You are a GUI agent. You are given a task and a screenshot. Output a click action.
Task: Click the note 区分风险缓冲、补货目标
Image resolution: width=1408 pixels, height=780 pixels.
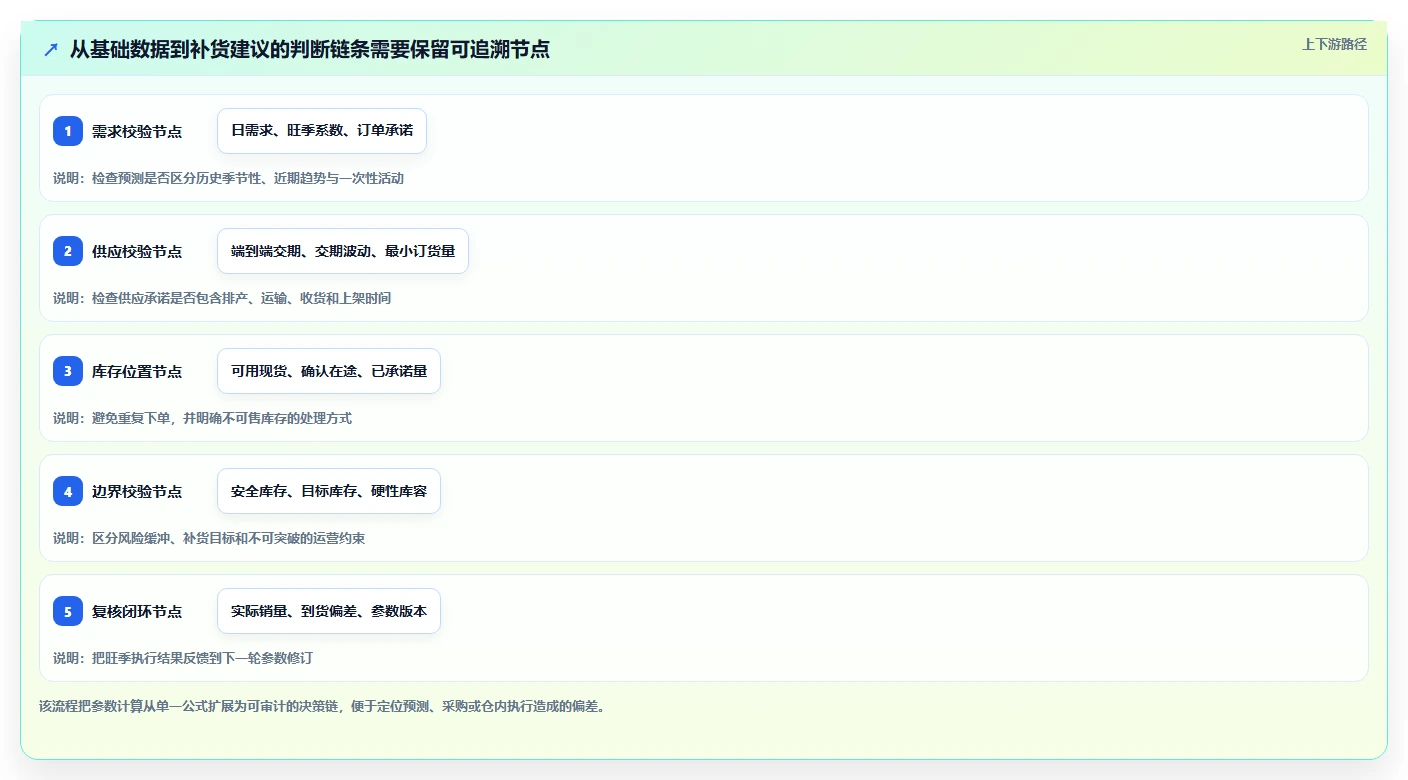pyautogui.click(x=209, y=538)
